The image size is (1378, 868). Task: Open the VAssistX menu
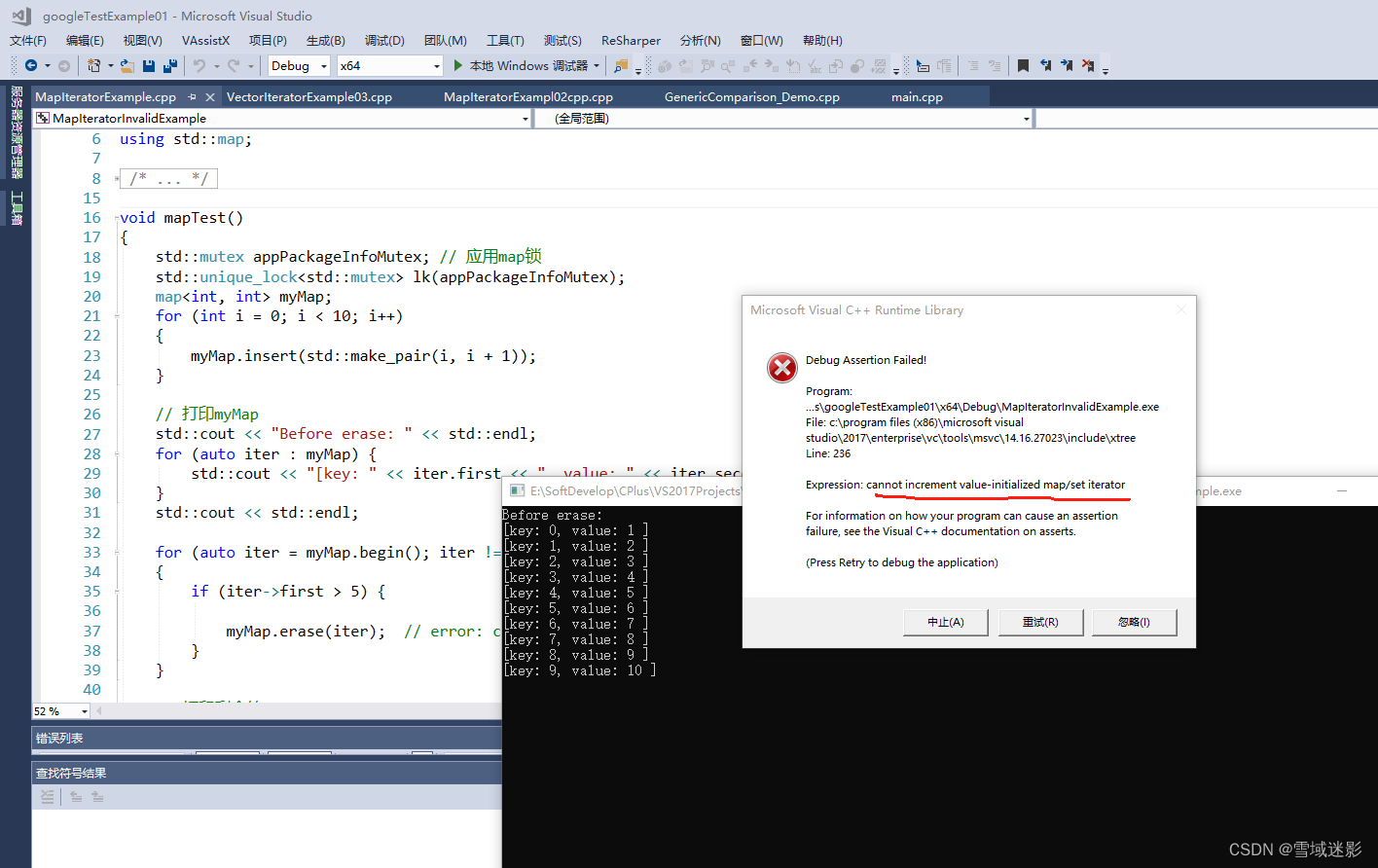(x=206, y=40)
